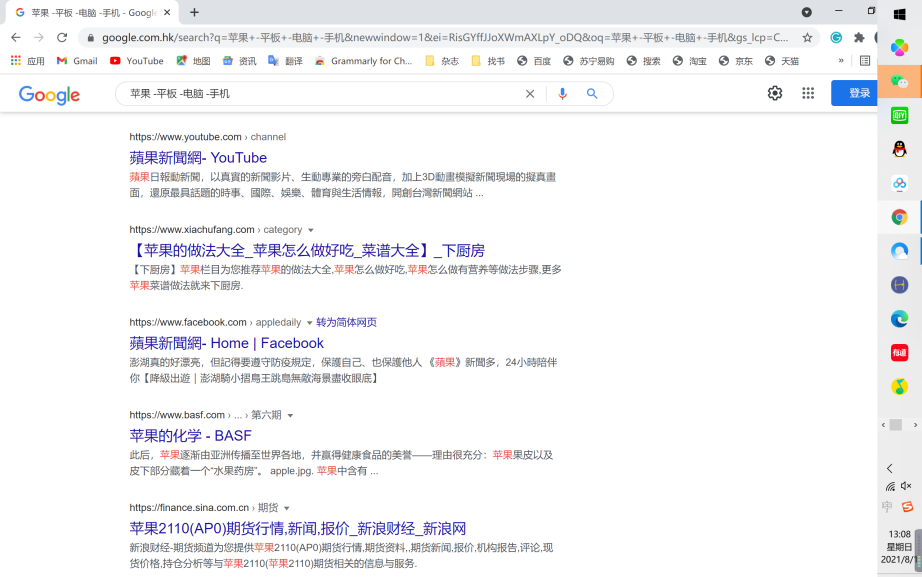Open the 淘宝 bookmark
The height and width of the screenshot is (577, 922).
[x=690, y=61]
